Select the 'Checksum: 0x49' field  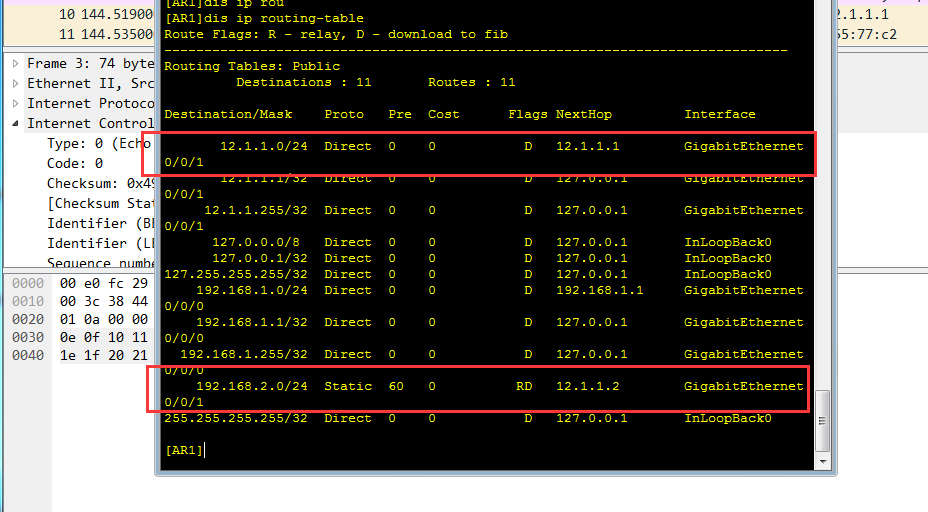point(101,183)
